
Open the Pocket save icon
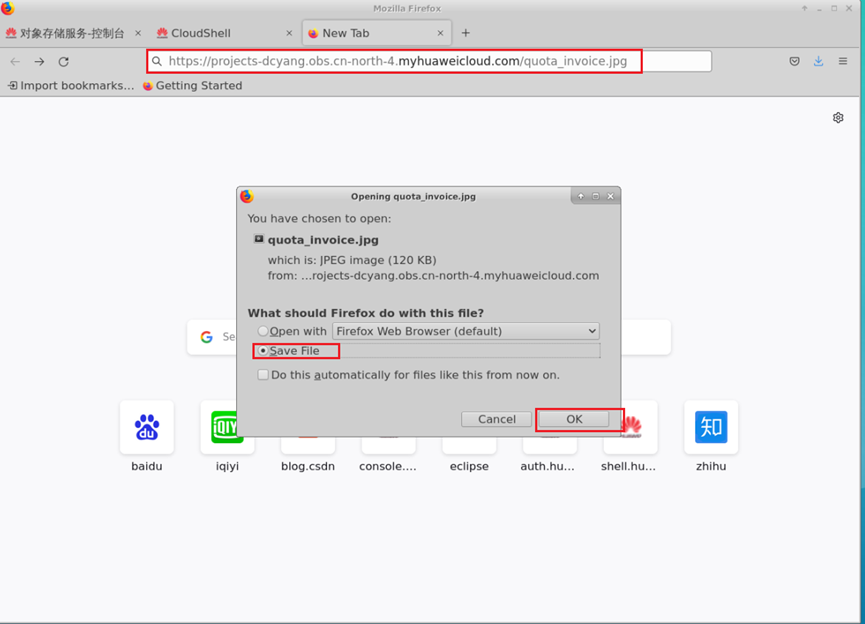coord(794,61)
